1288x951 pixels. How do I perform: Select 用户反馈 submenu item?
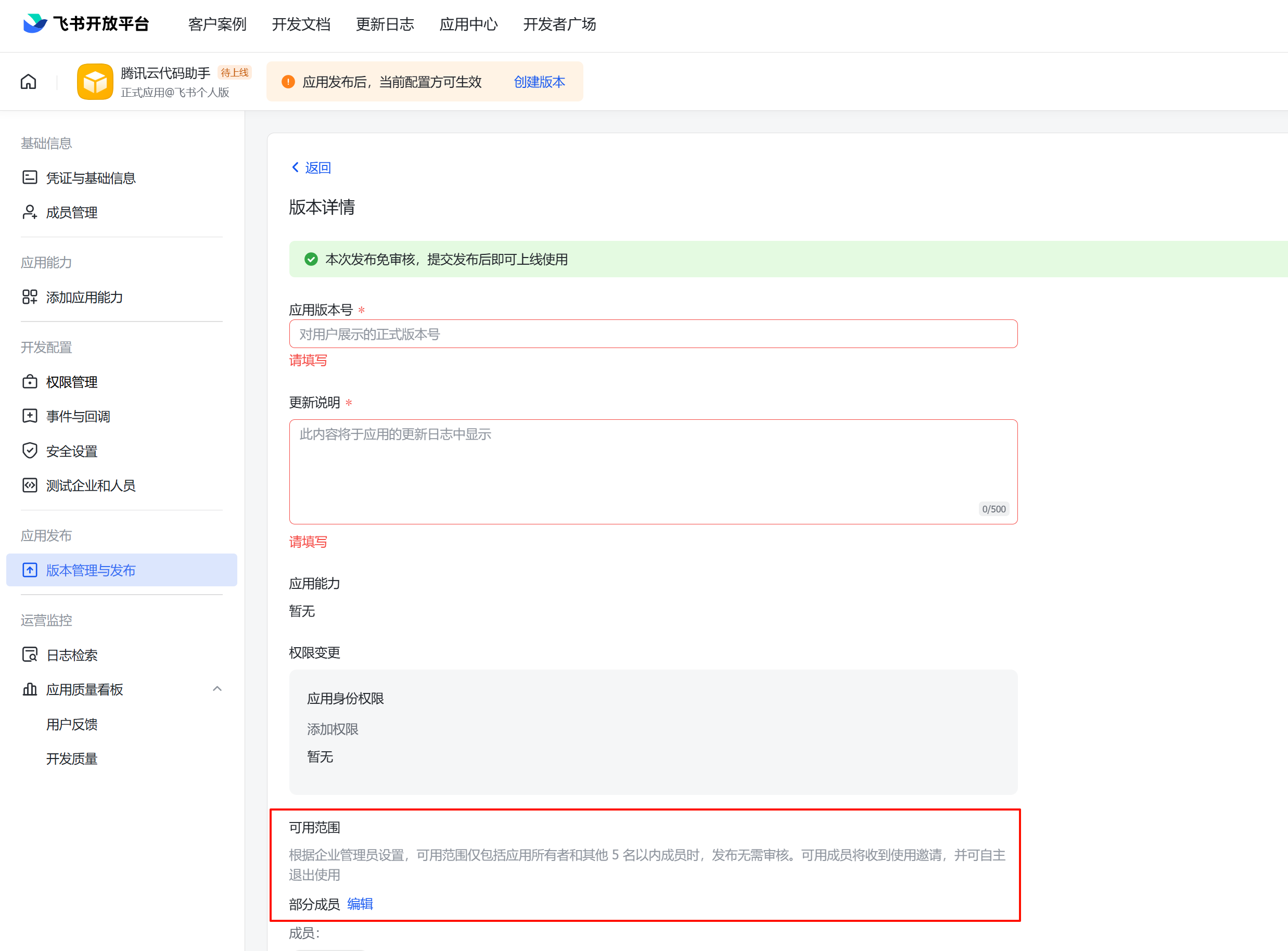click(x=71, y=724)
